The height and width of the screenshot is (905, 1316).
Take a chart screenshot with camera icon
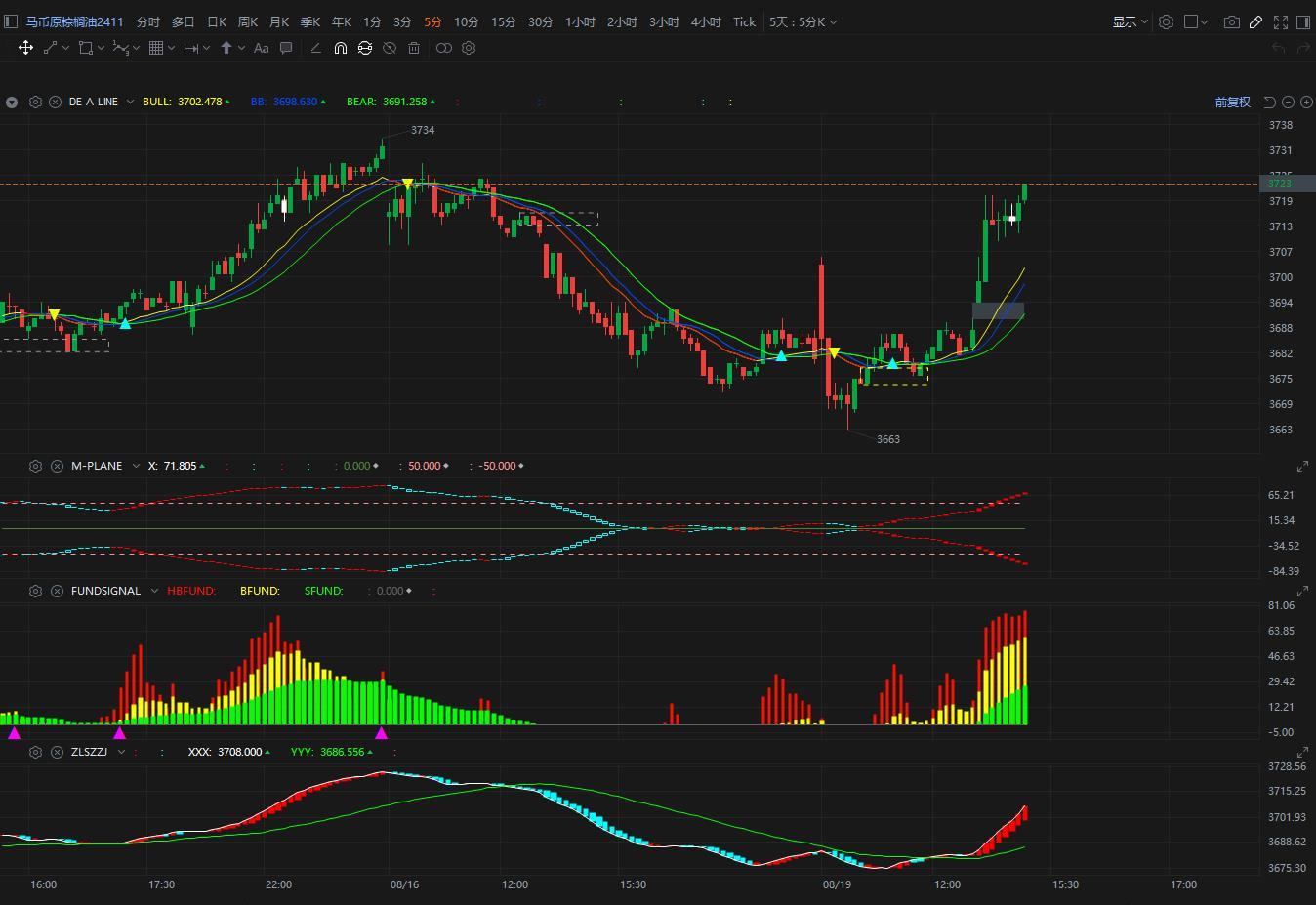coord(1232,21)
